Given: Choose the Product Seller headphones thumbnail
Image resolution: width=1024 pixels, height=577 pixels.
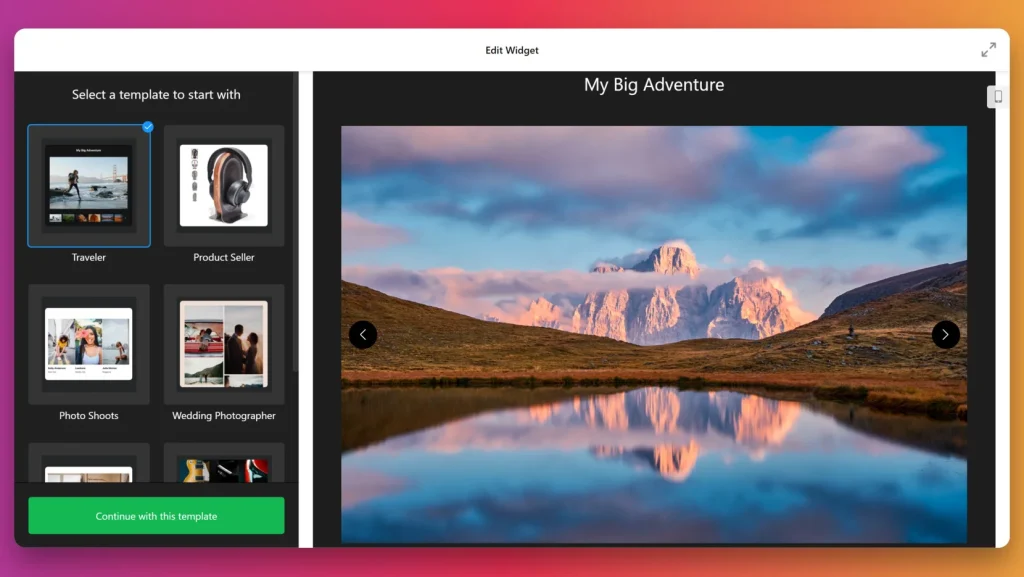Looking at the screenshot, I should click(x=224, y=186).
